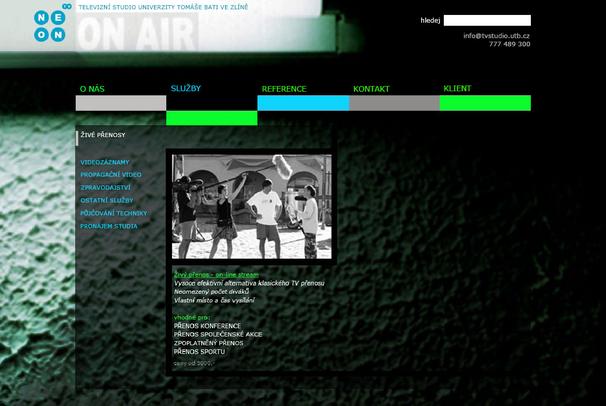Click the hledej search input field
Viewport: 606px width, 406px height.
point(486,20)
